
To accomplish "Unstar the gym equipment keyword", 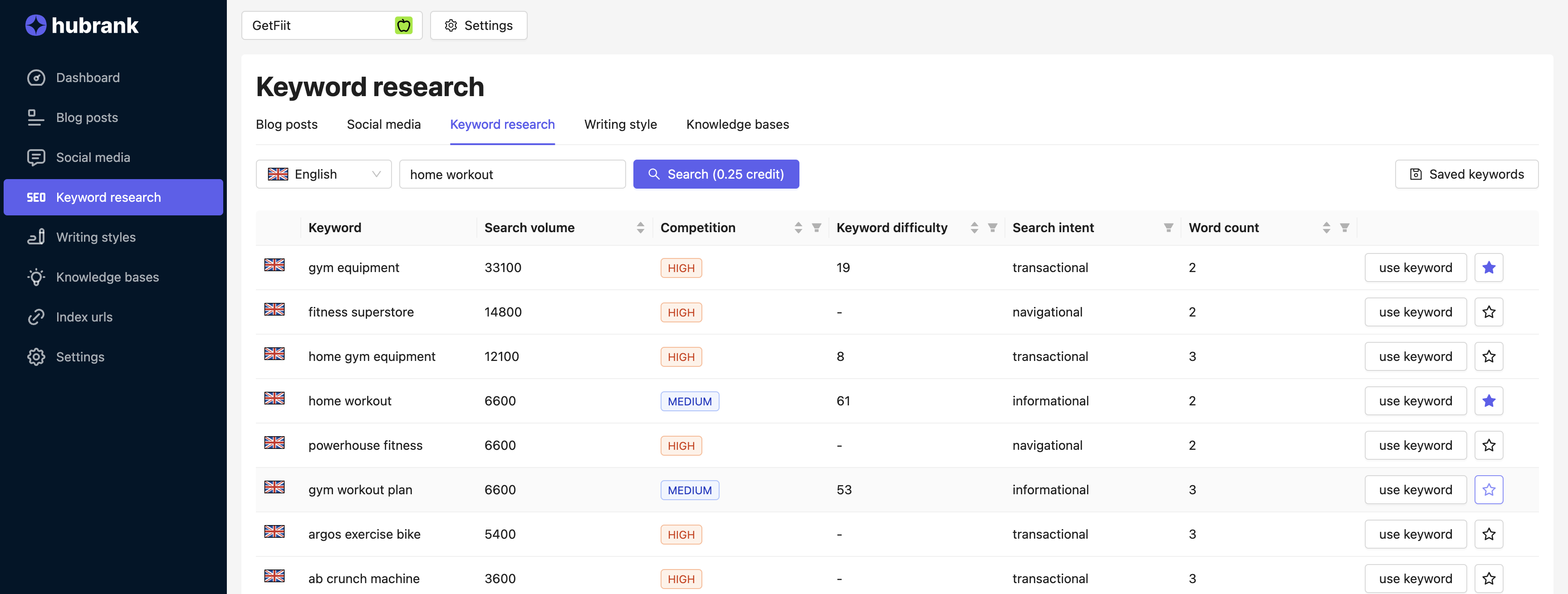I will point(1488,268).
